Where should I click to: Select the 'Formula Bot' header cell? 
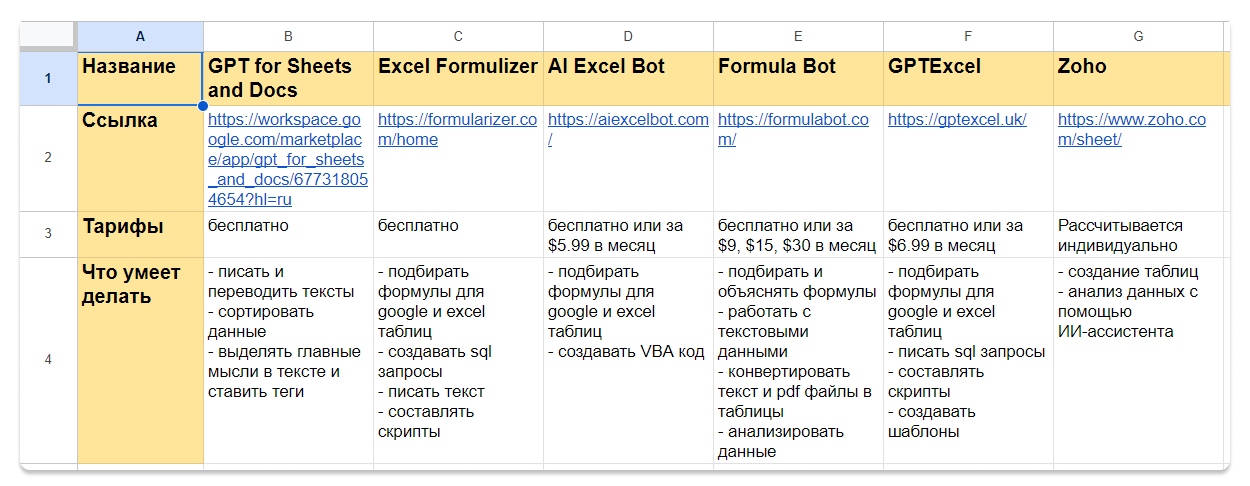click(x=798, y=78)
